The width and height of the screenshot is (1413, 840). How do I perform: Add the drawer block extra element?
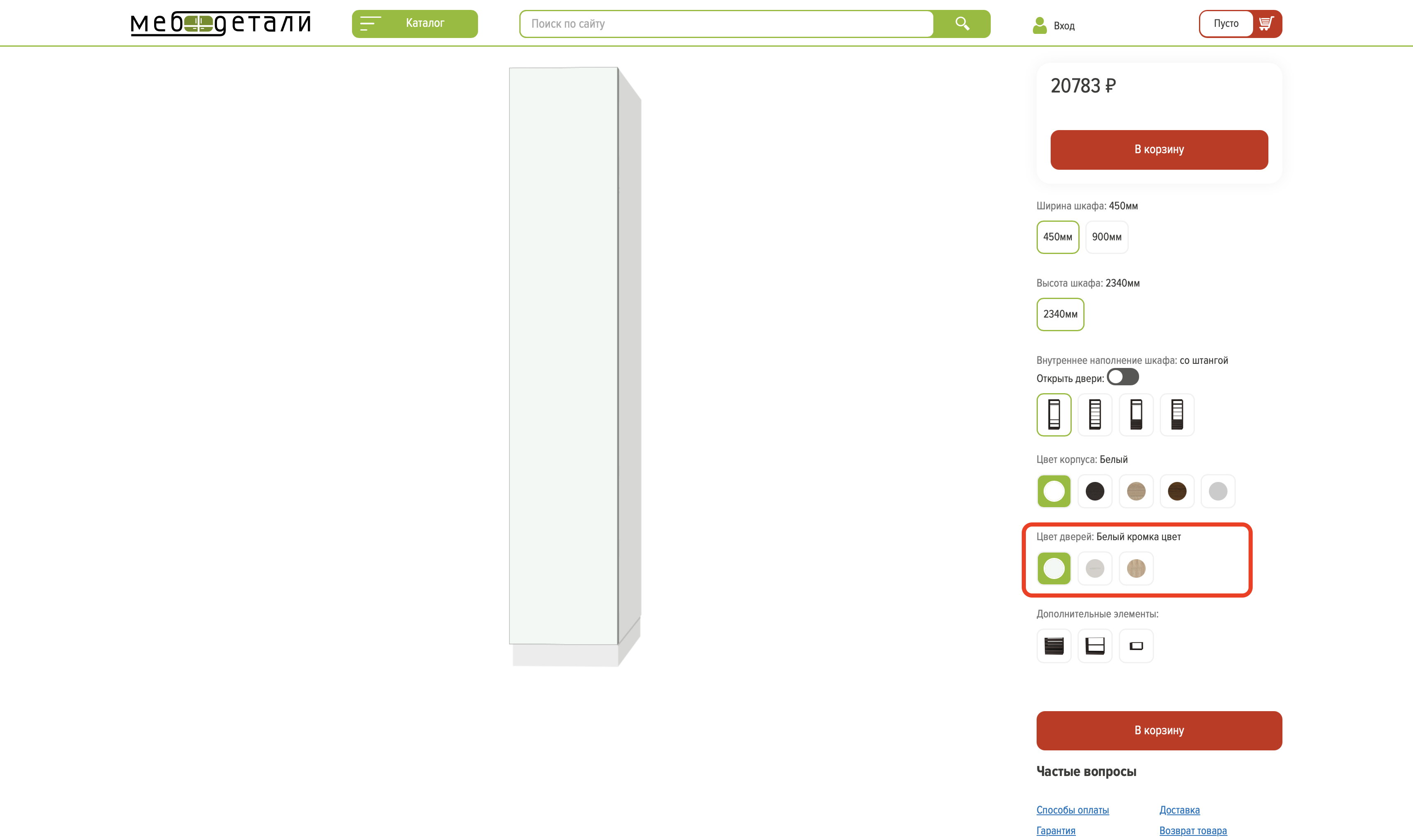(x=1054, y=646)
